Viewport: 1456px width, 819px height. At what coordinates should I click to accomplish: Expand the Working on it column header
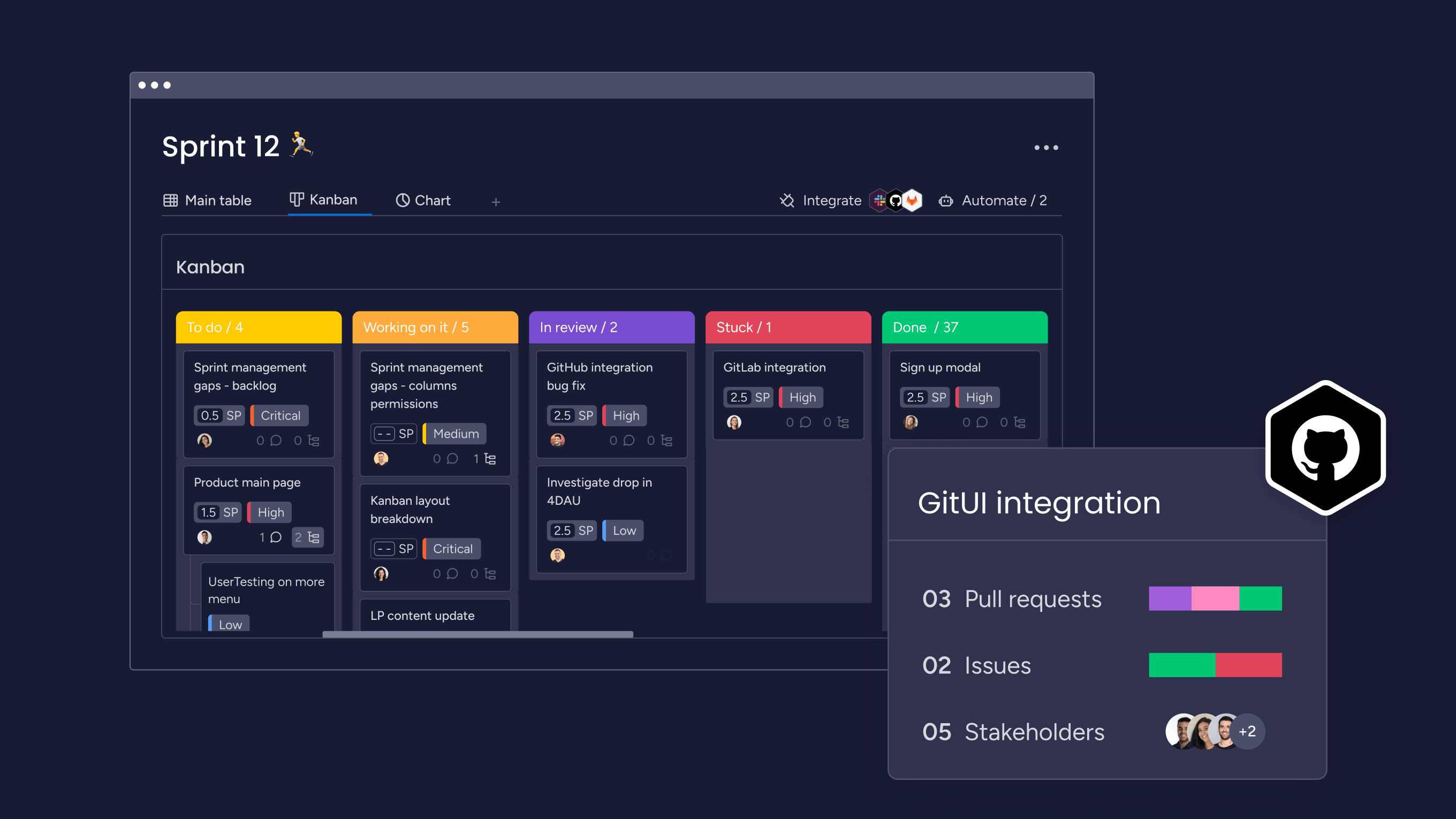tap(435, 326)
